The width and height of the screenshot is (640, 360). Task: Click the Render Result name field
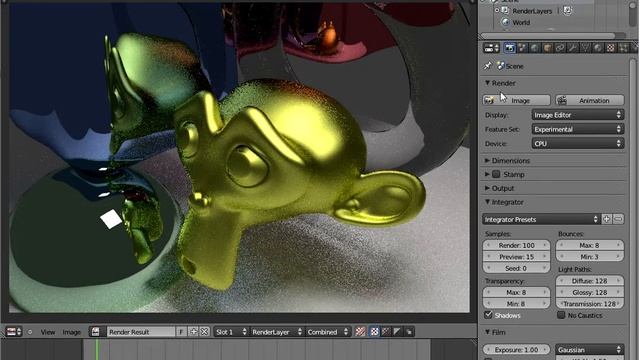[141, 332]
